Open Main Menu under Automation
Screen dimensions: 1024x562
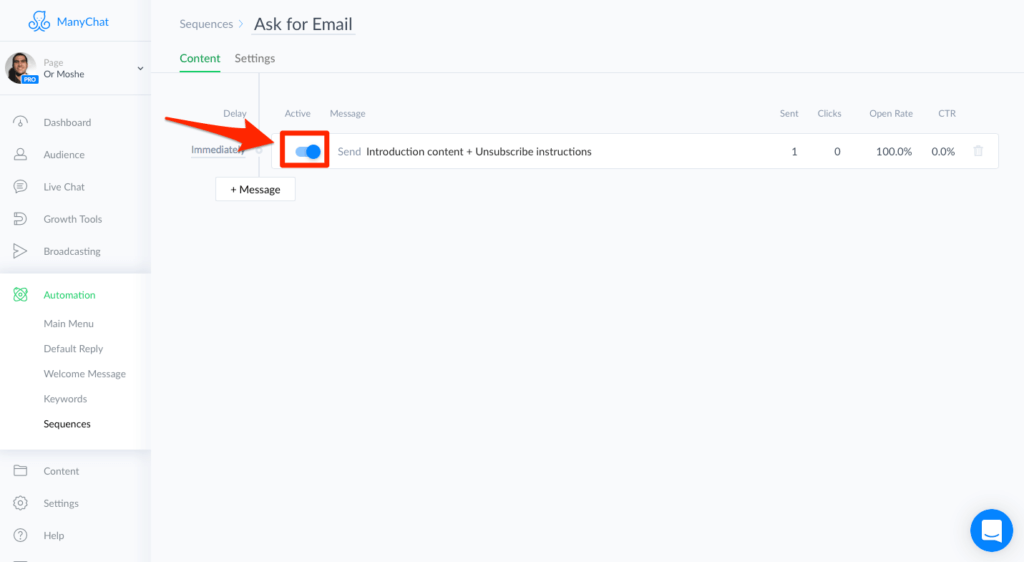click(x=69, y=324)
